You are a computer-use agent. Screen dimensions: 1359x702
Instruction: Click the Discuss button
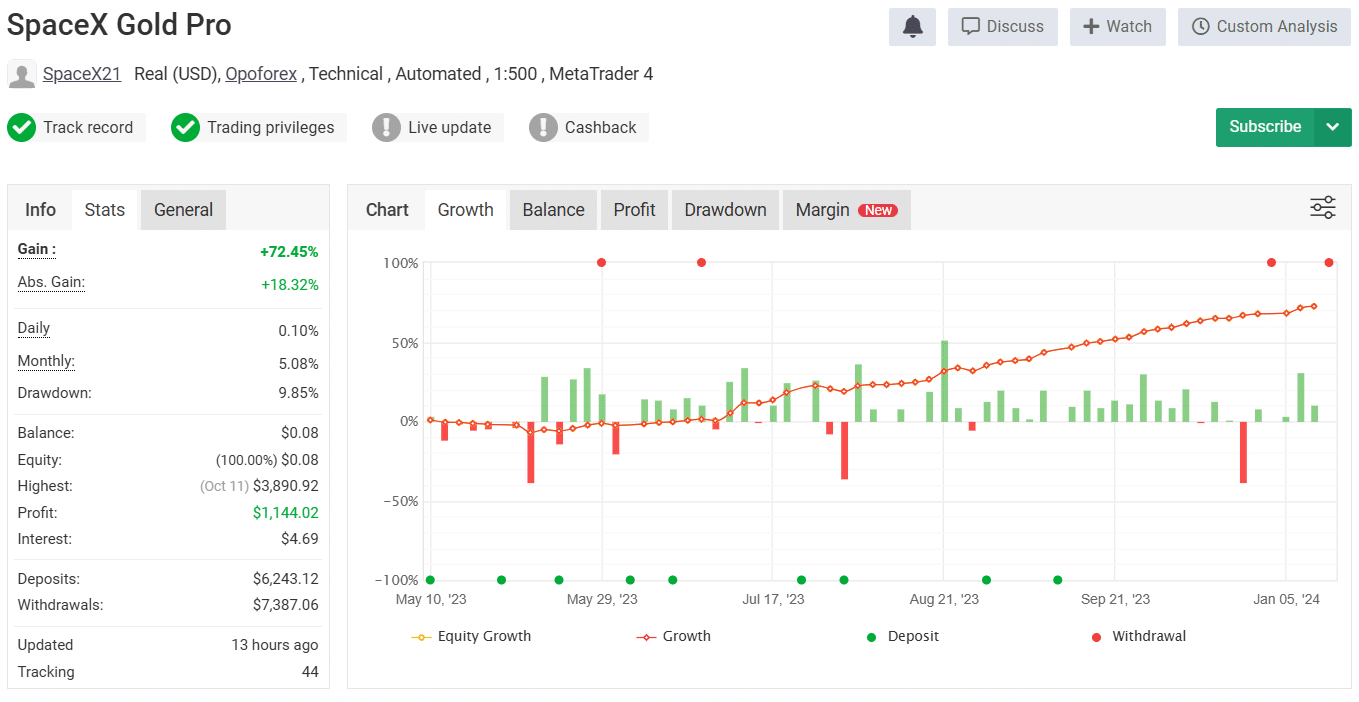click(1002, 27)
